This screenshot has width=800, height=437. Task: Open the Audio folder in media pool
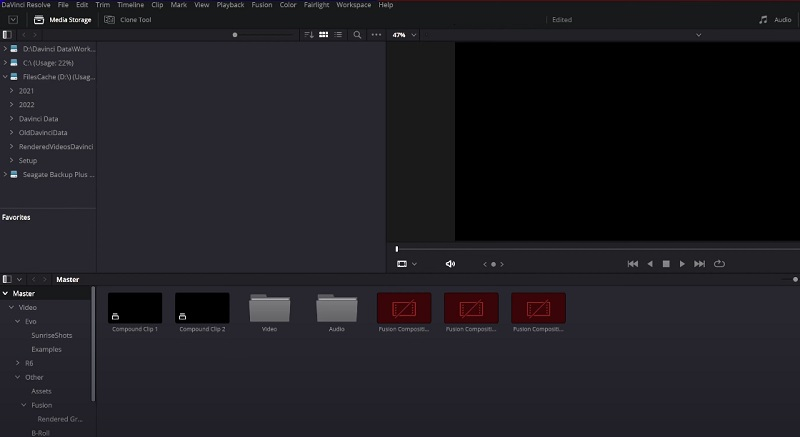[x=337, y=308]
